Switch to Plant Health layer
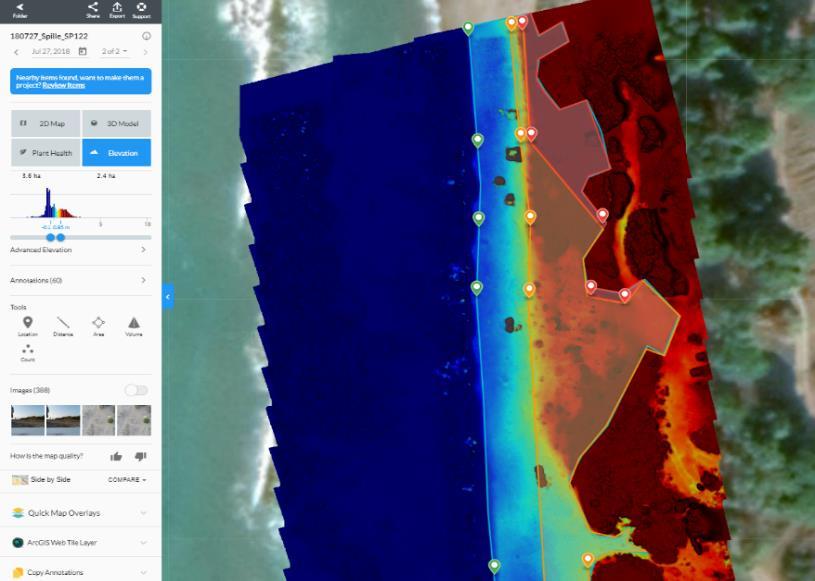Viewport: 815px width, 581px height. click(46, 153)
